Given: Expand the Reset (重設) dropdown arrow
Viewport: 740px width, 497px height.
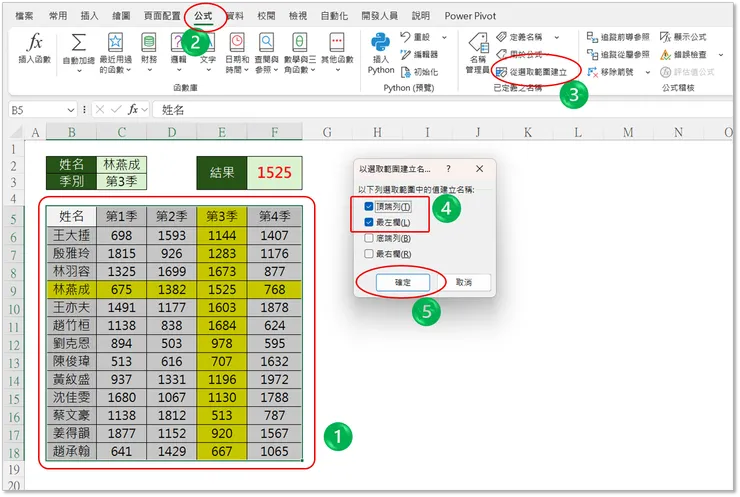Looking at the screenshot, I should coord(444,37).
